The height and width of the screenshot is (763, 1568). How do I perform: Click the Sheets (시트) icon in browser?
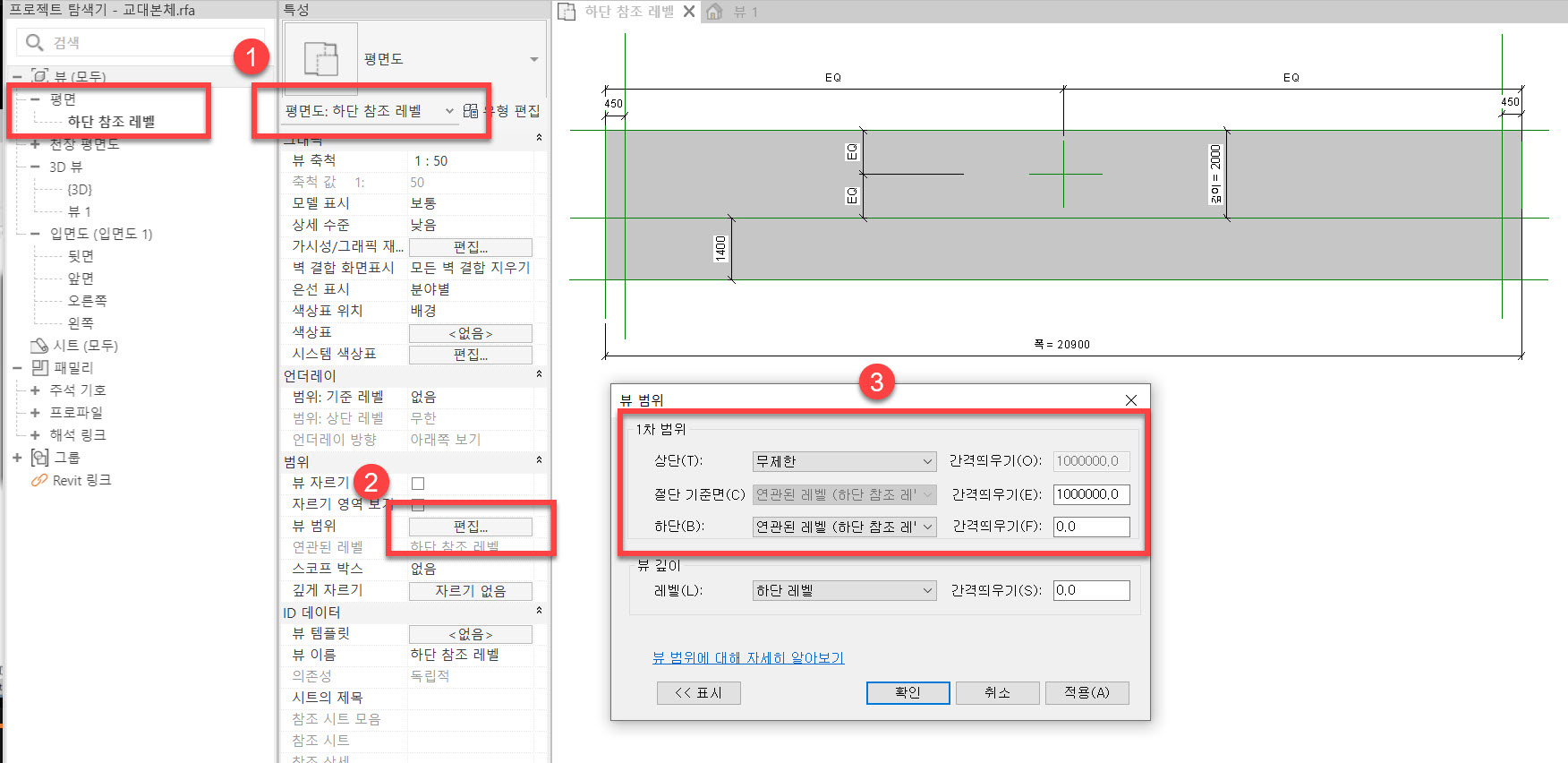click(x=39, y=346)
